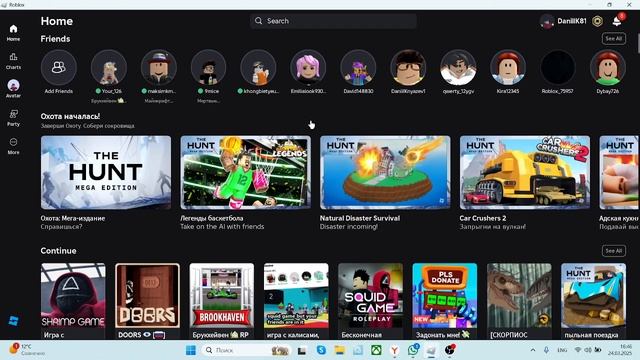Open The Hunt Mega Edition banner
Image resolution: width=640 pixels, height=360 pixels.
pos(106,173)
